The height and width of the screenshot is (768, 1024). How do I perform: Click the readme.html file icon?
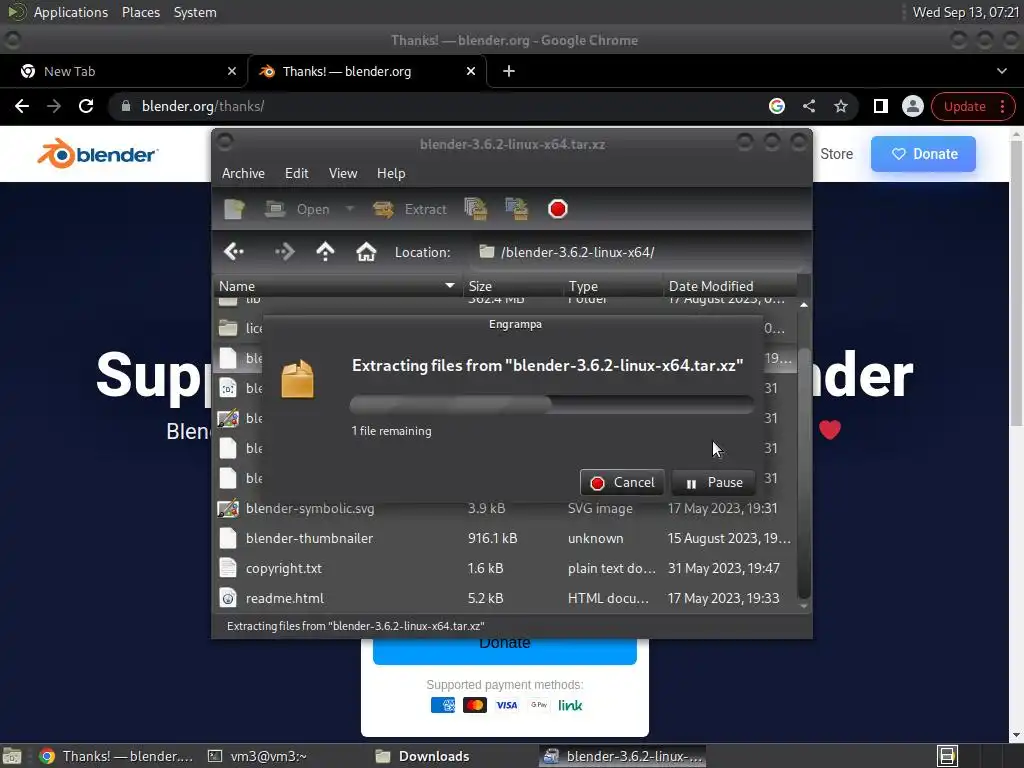click(228, 598)
